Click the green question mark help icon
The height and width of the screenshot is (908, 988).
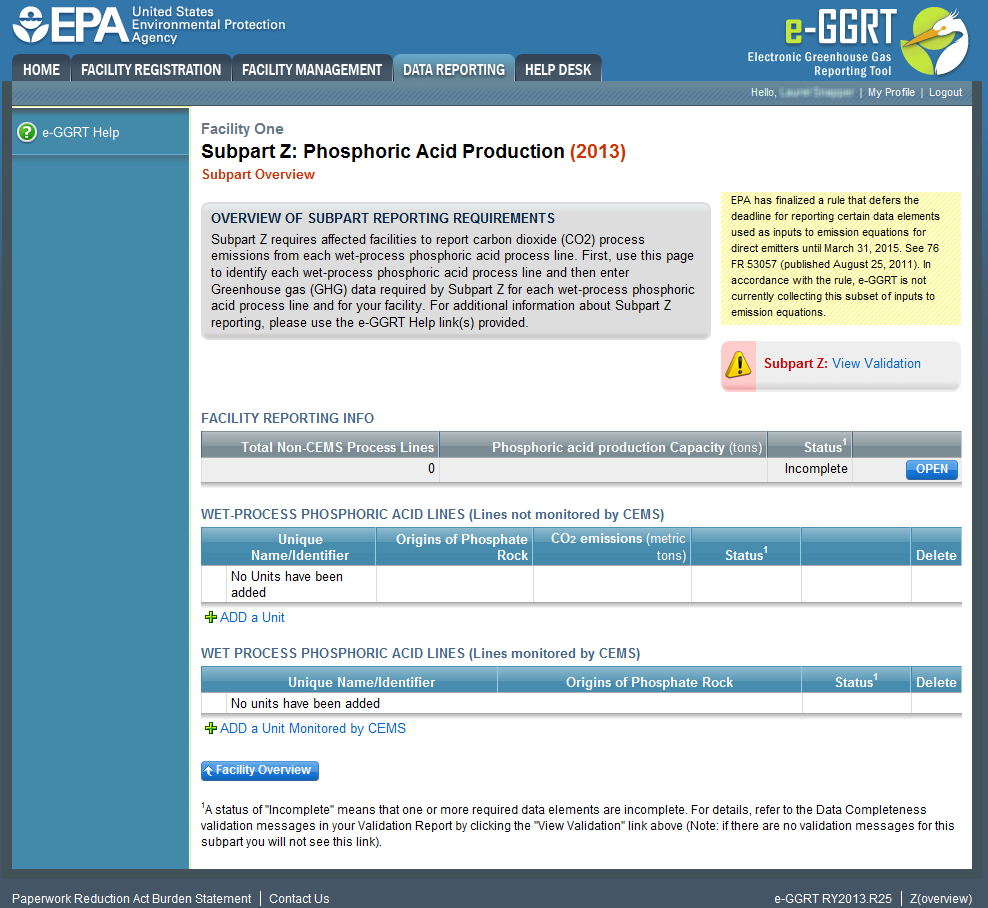[x=27, y=132]
